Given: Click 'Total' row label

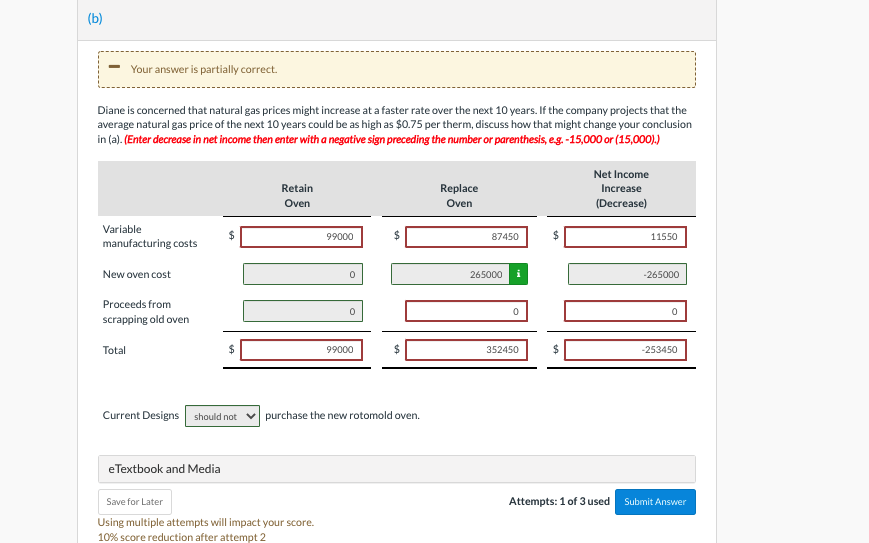Looking at the screenshot, I should (x=114, y=350).
